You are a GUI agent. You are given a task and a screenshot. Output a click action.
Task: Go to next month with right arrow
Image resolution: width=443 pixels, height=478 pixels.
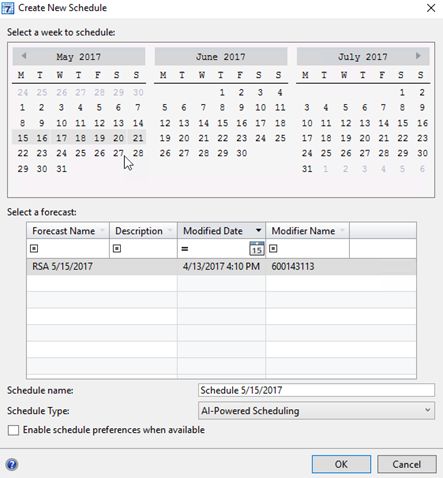(418, 56)
